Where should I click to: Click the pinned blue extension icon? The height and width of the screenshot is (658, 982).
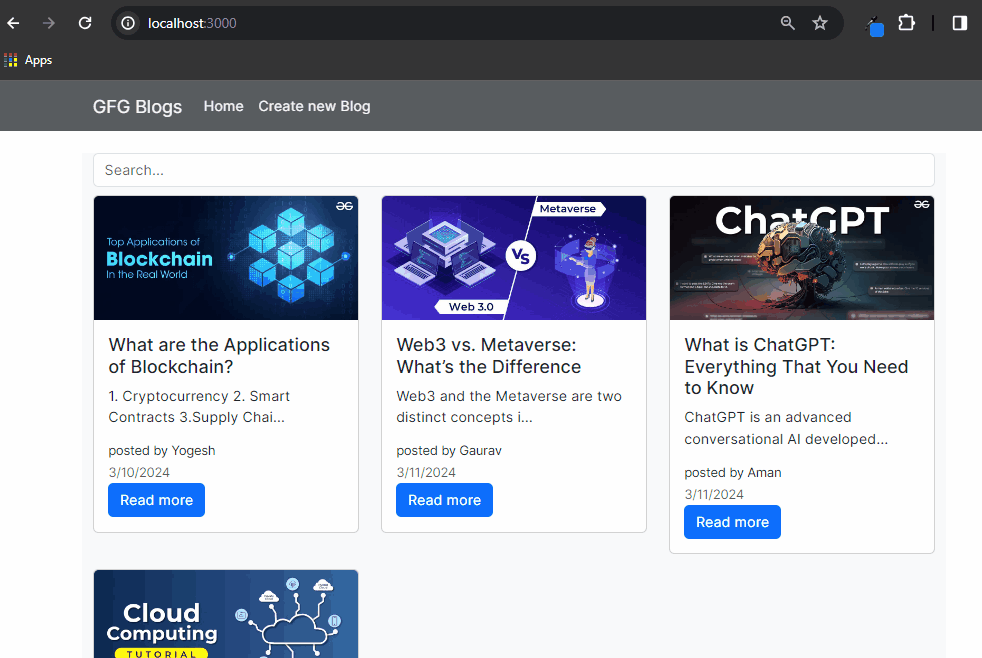(875, 26)
